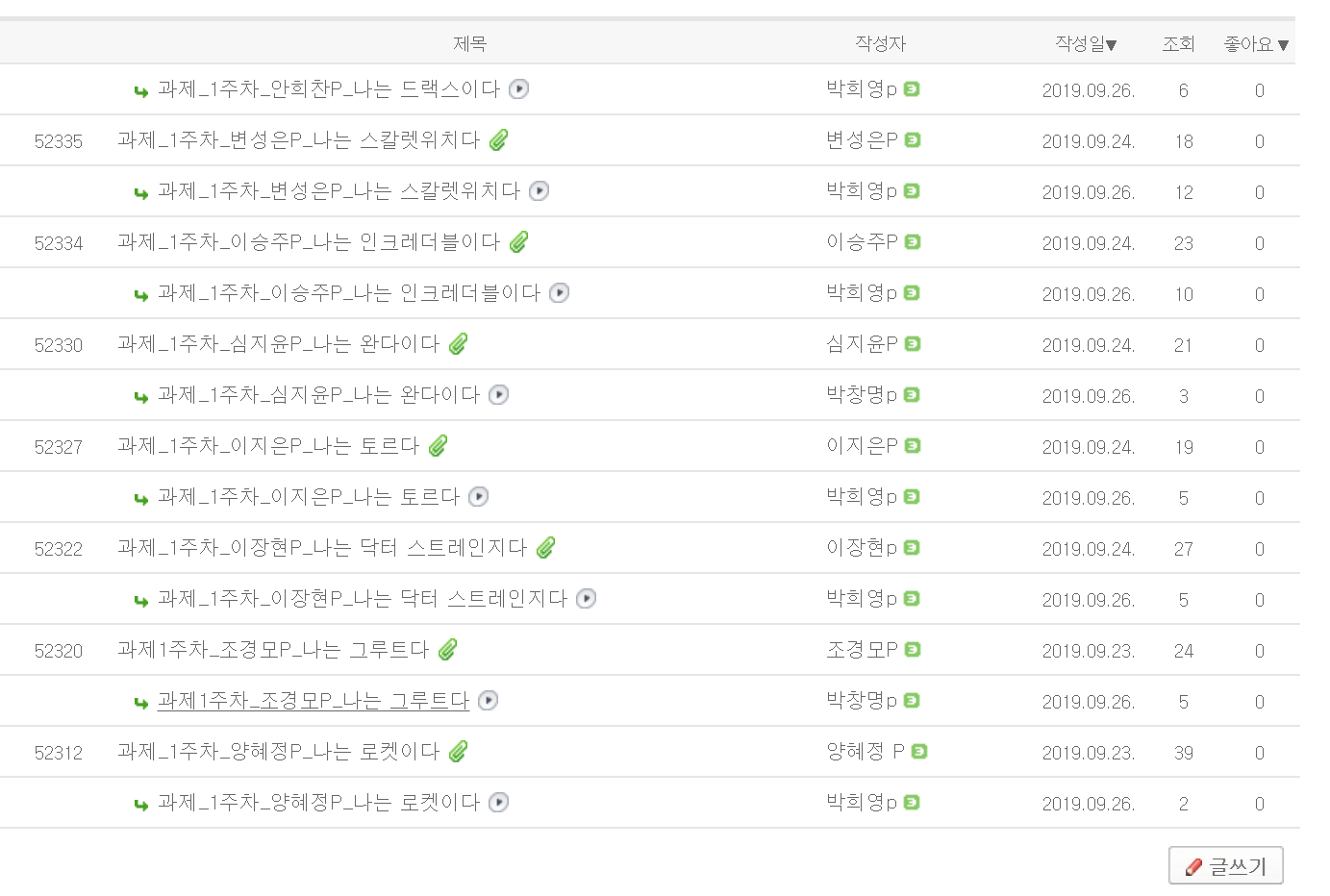Viewport: 1330px width, 896px height.
Task: Click the play icon on the 안희찬P reply
Action: point(518,89)
